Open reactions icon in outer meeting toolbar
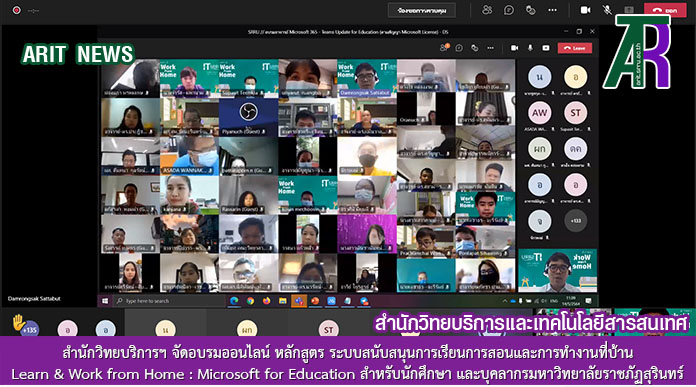 [530, 10]
